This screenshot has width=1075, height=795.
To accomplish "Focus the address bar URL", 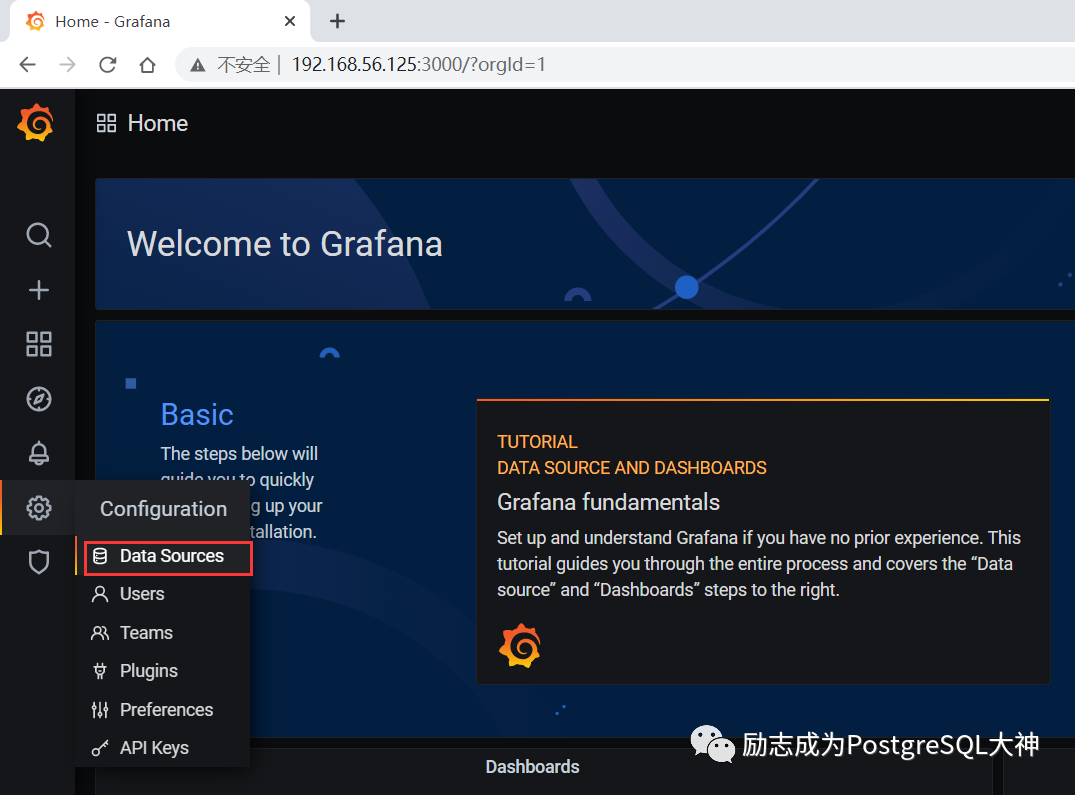I will point(419,64).
